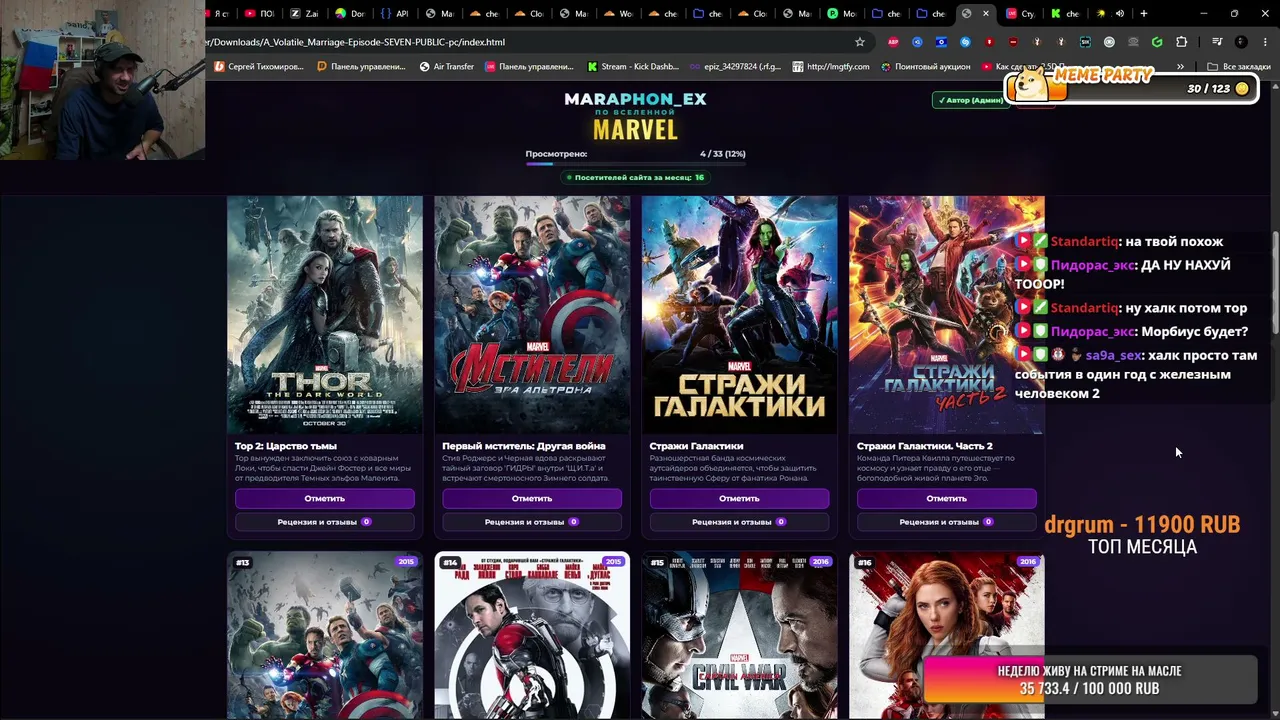
Task: Click the 4 / 33 (12%) progress text
Action: [722, 154]
